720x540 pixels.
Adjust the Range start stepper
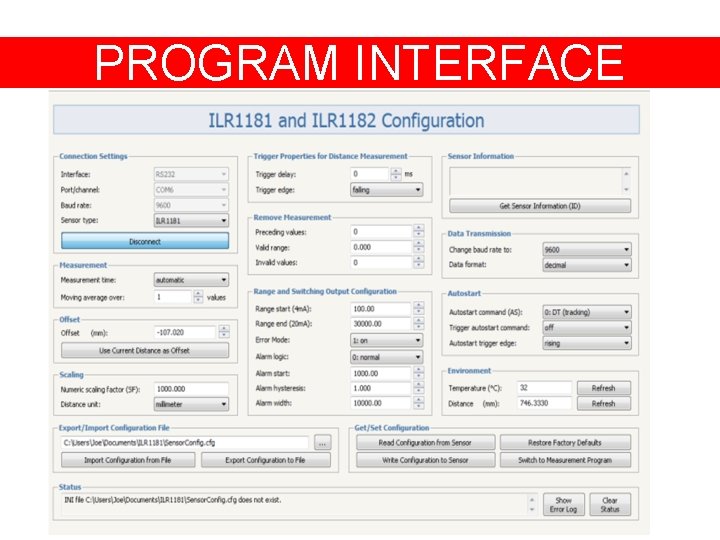418,309
